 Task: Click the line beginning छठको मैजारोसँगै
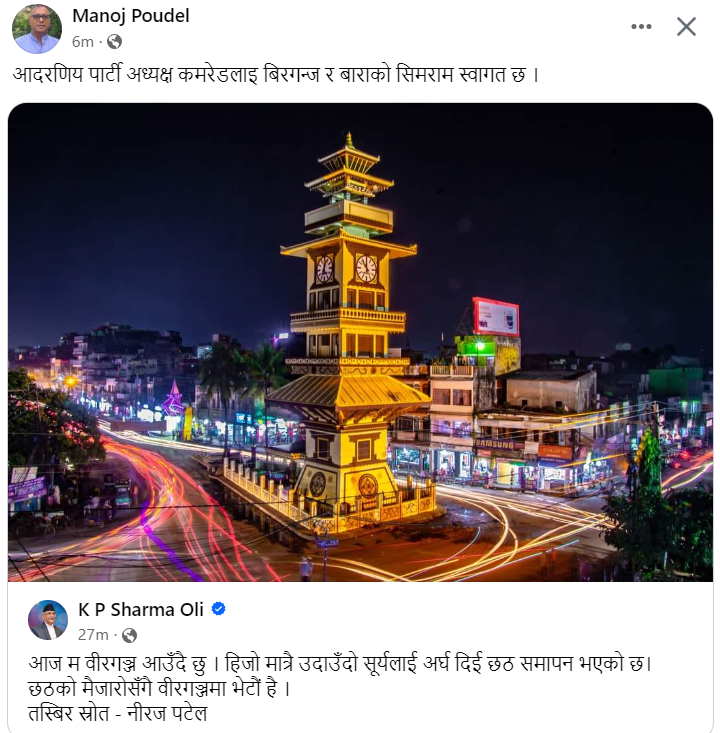[159, 689]
